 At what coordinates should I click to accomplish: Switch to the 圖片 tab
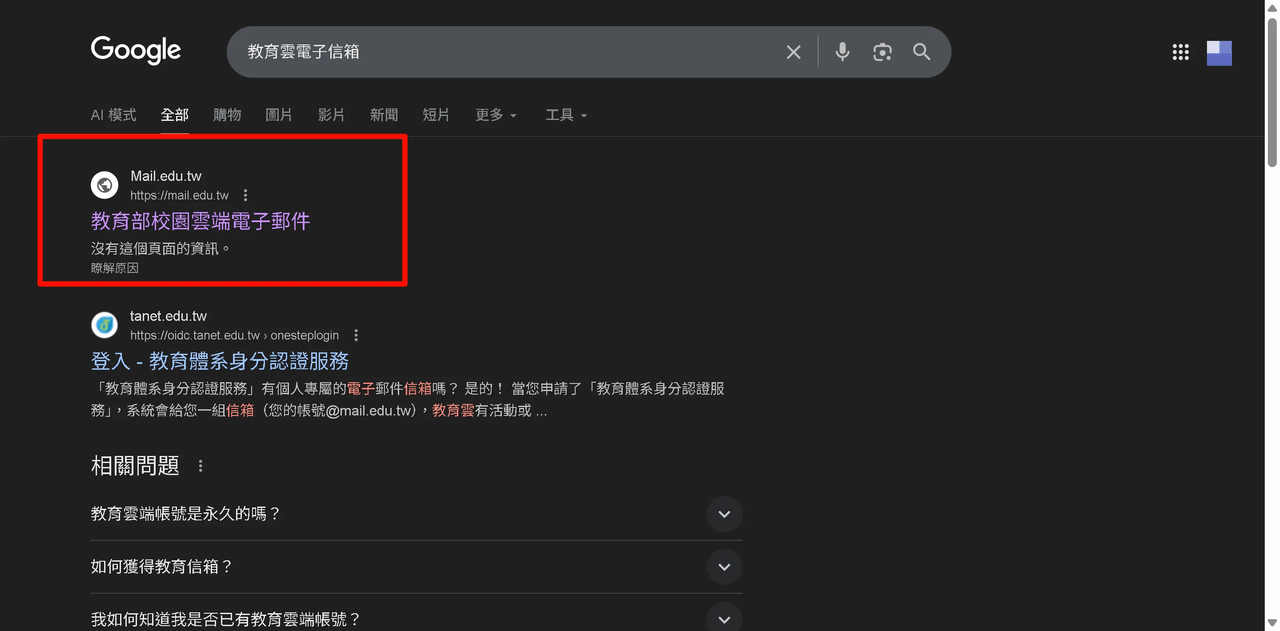279,115
